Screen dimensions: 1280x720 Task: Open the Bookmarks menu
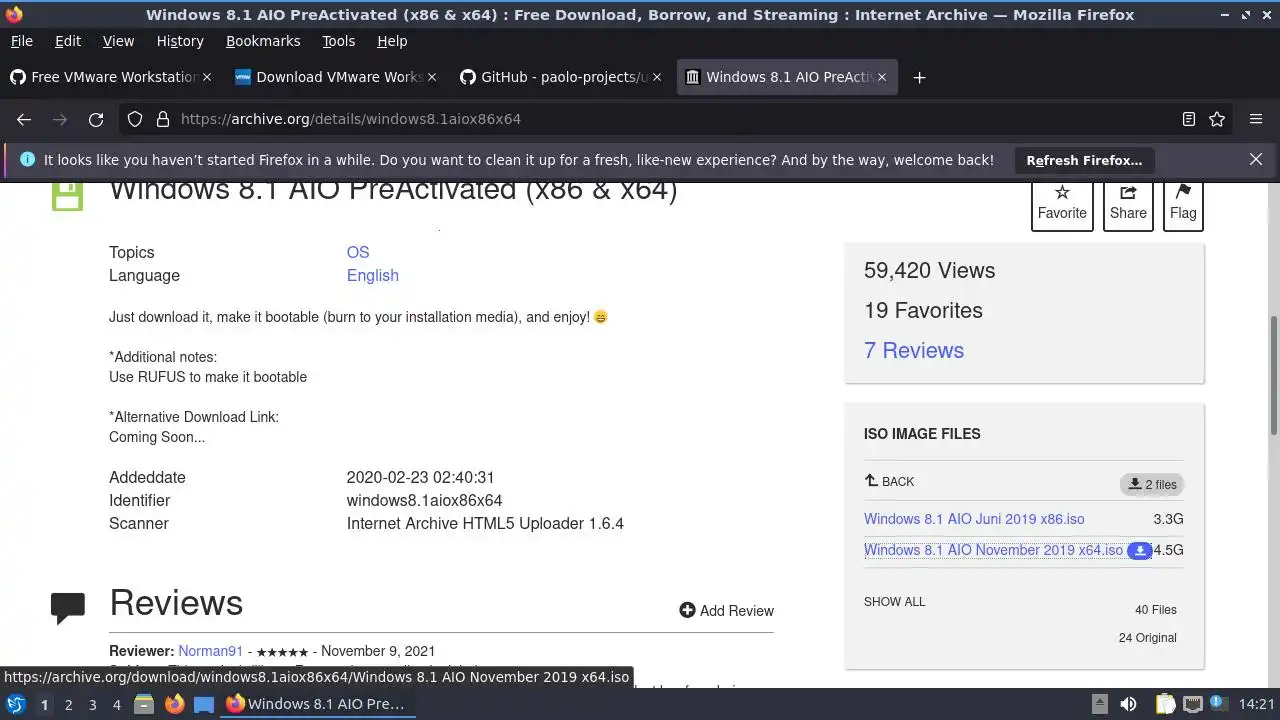263,41
